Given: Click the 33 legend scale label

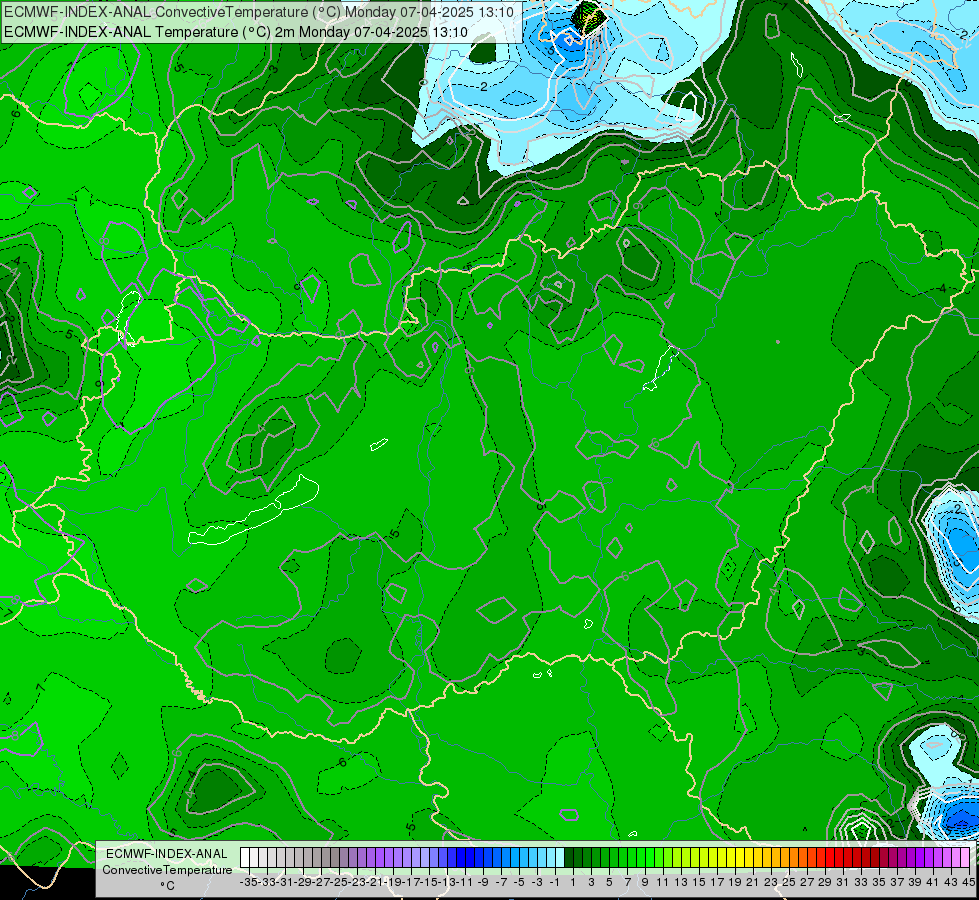Looking at the screenshot, I should tap(861, 882).
